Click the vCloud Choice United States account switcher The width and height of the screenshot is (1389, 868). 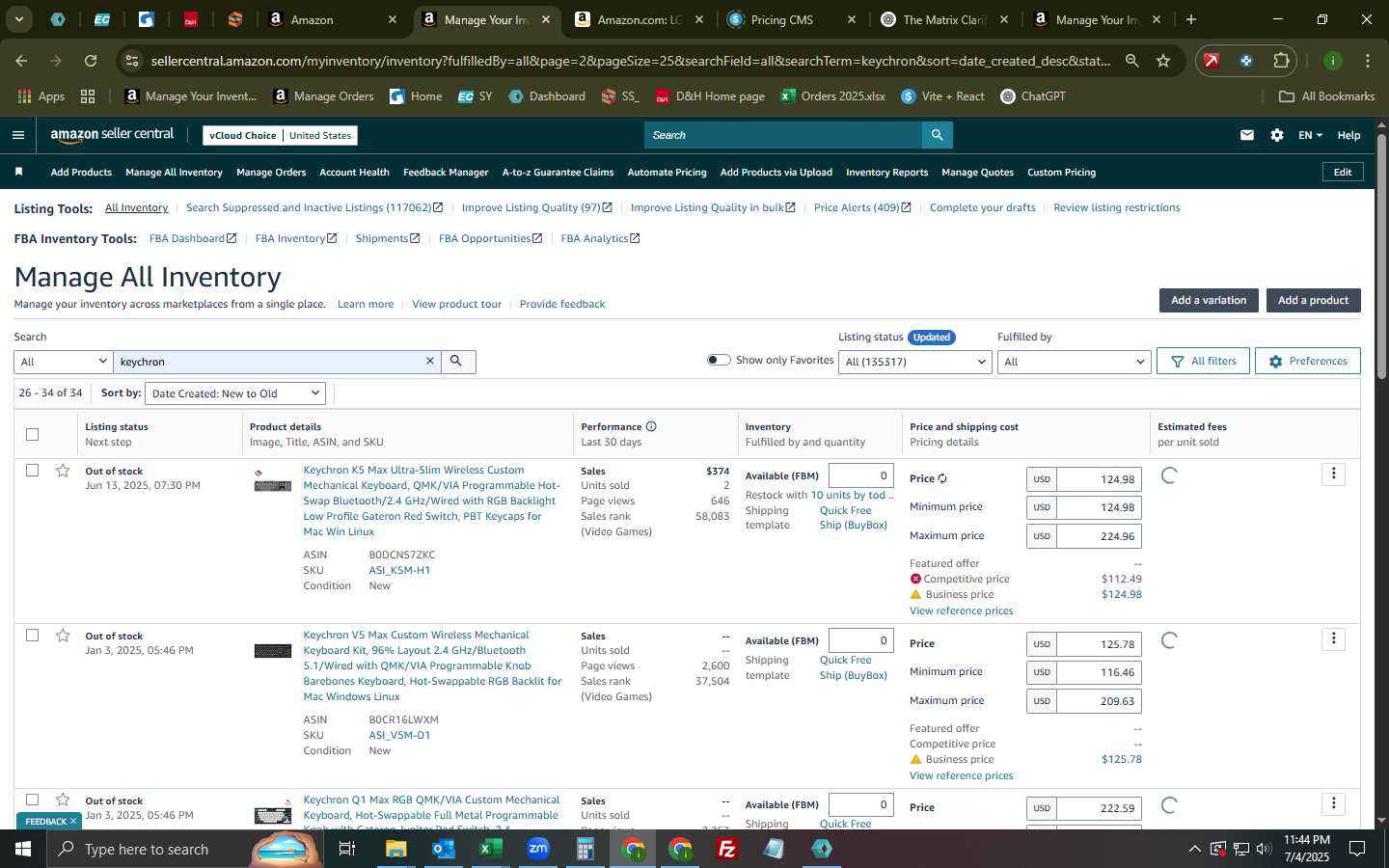(281, 135)
